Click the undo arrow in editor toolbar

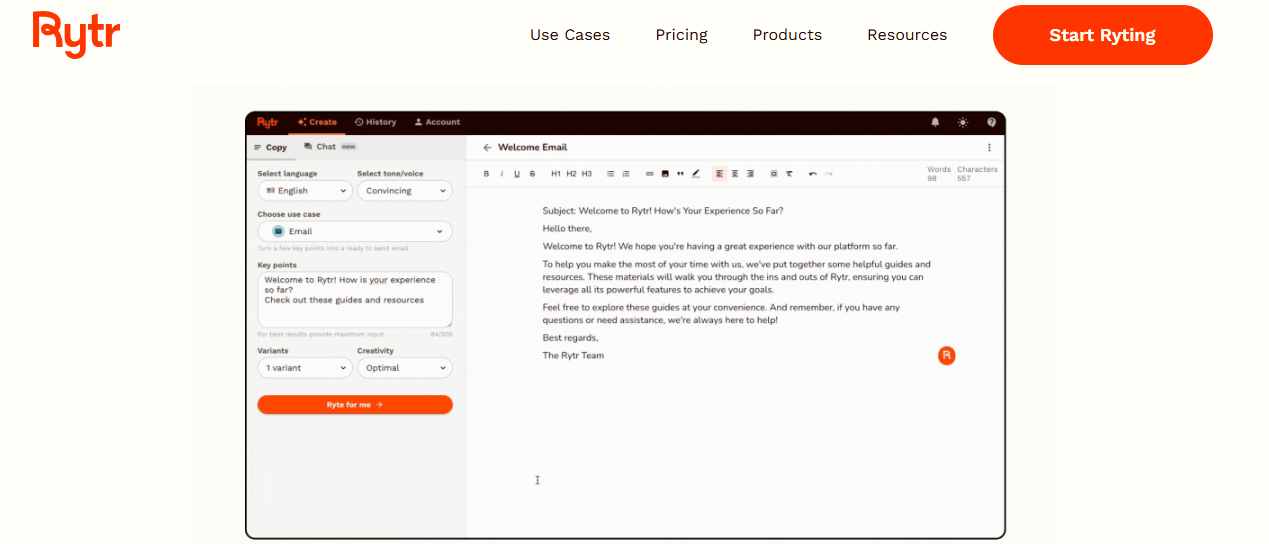click(x=813, y=174)
